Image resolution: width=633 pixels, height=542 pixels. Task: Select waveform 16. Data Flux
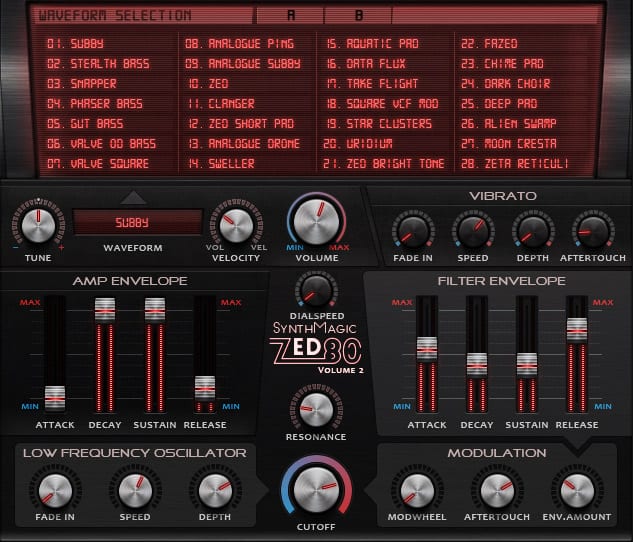[x=366, y=64]
